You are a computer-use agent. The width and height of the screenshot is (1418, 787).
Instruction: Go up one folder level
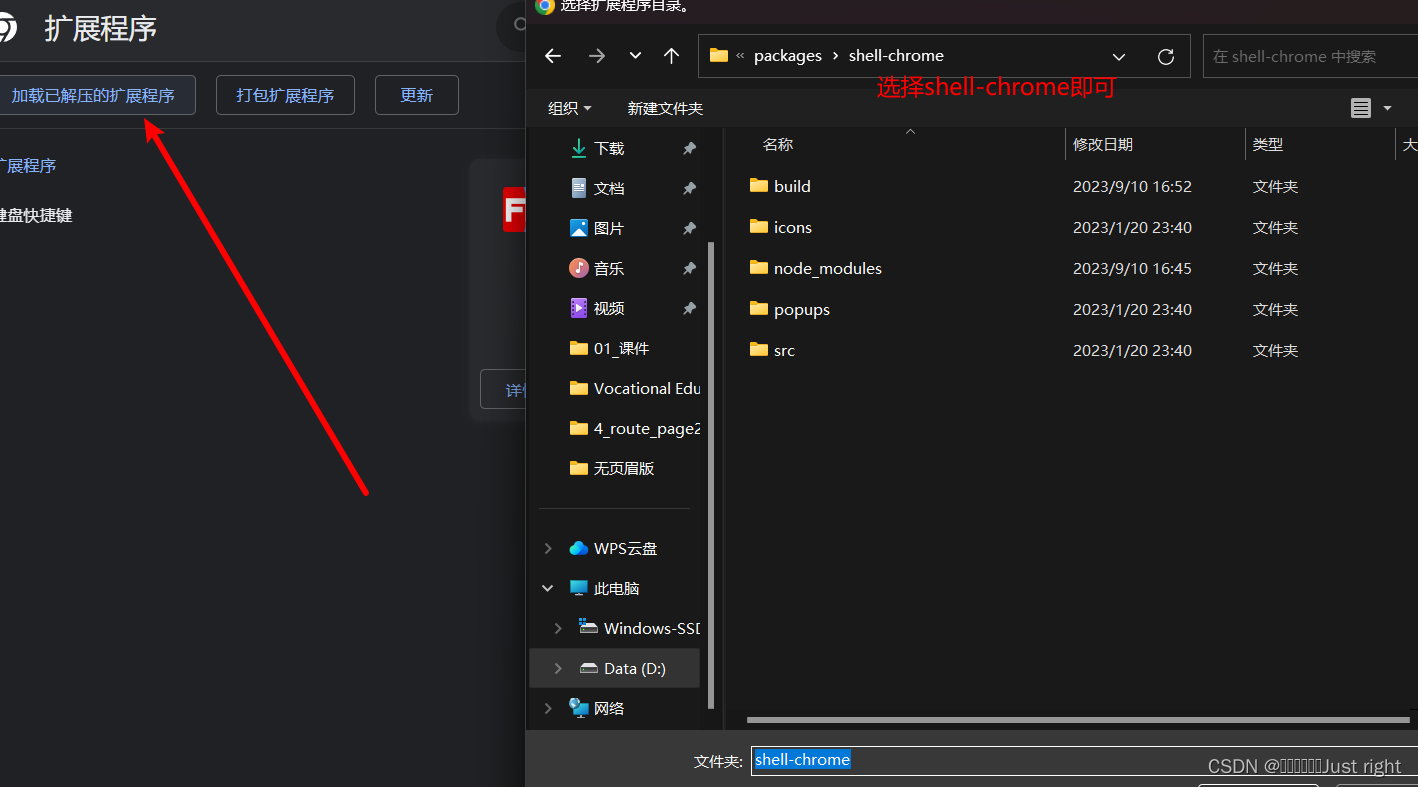coord(671,56)
